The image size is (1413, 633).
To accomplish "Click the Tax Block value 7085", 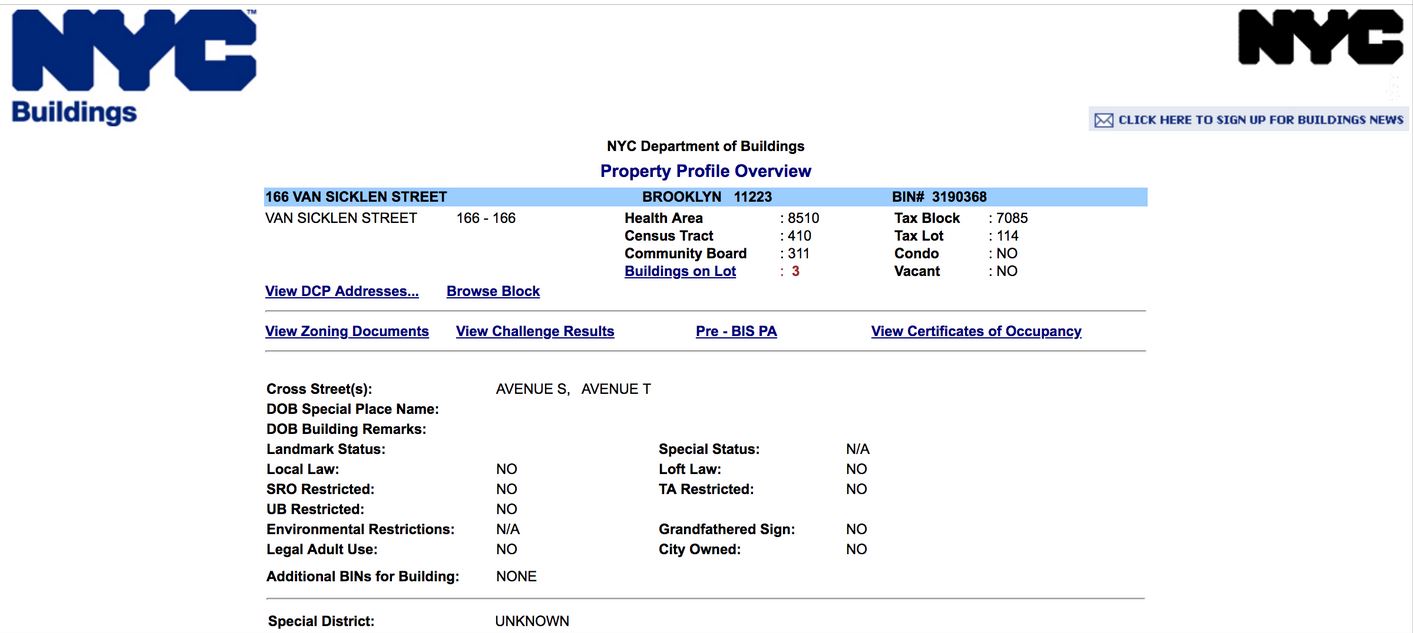I will coord(1012,218).
